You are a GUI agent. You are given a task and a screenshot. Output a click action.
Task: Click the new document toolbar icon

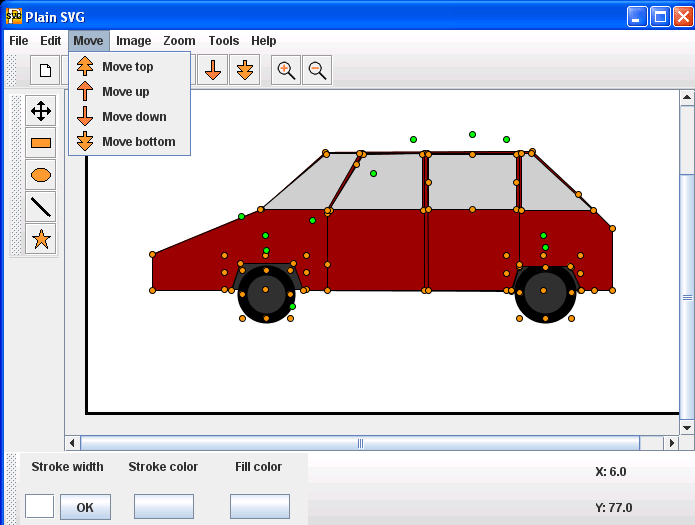click(45, 70)
